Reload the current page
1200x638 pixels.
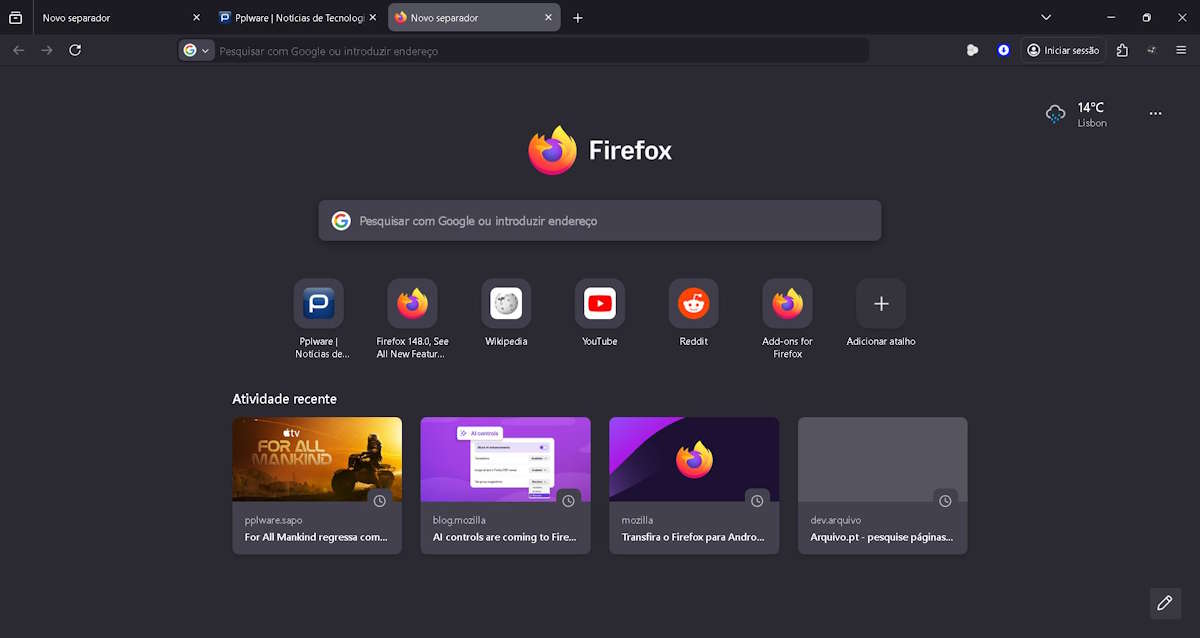click(75, 50)
